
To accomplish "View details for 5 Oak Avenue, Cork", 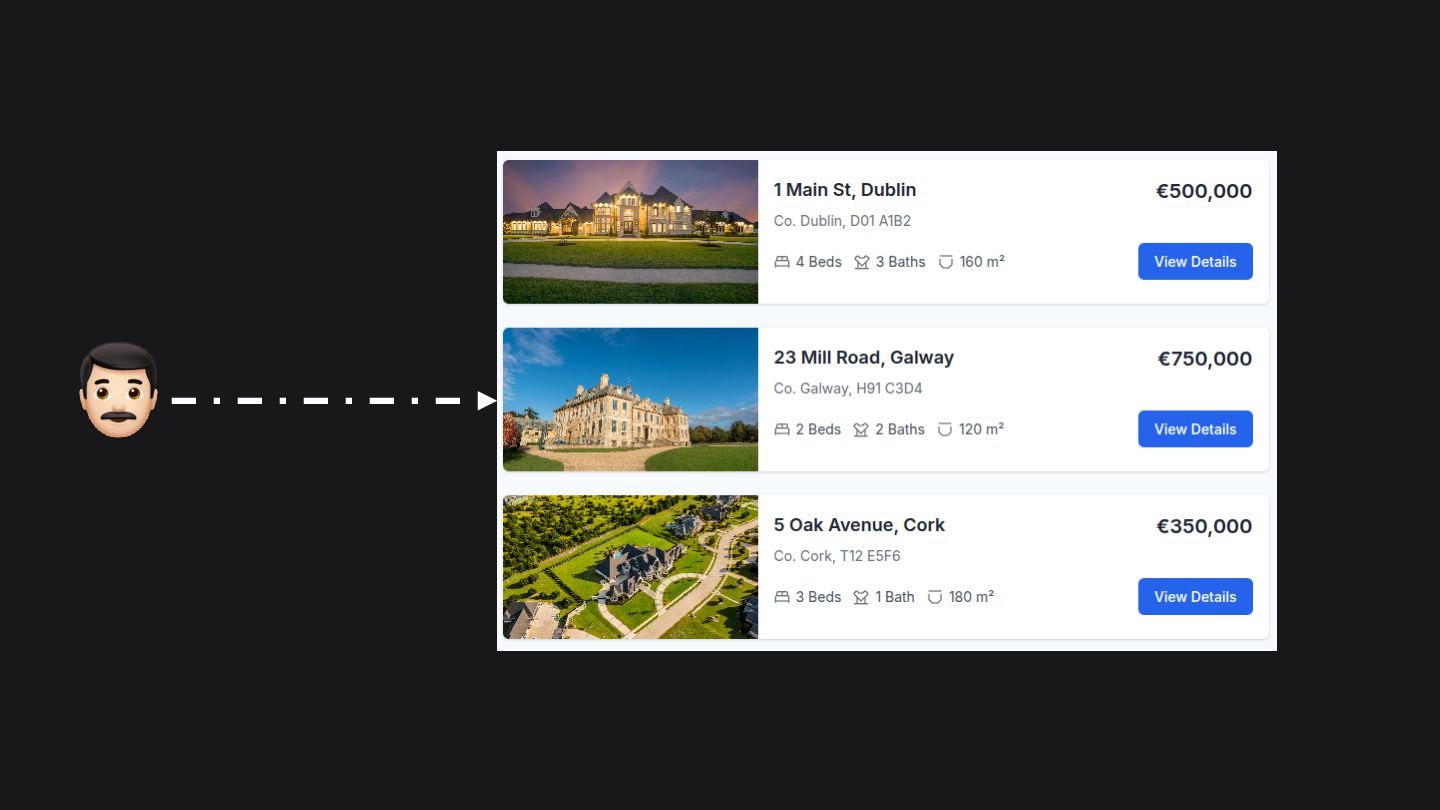I will 1195,596.
